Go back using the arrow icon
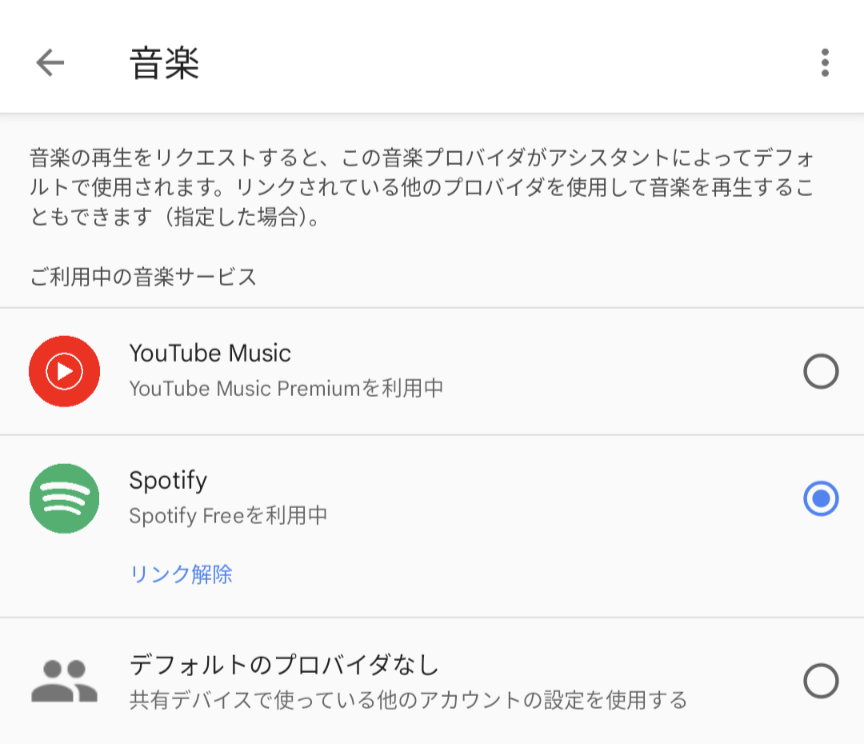 point(50,62)
